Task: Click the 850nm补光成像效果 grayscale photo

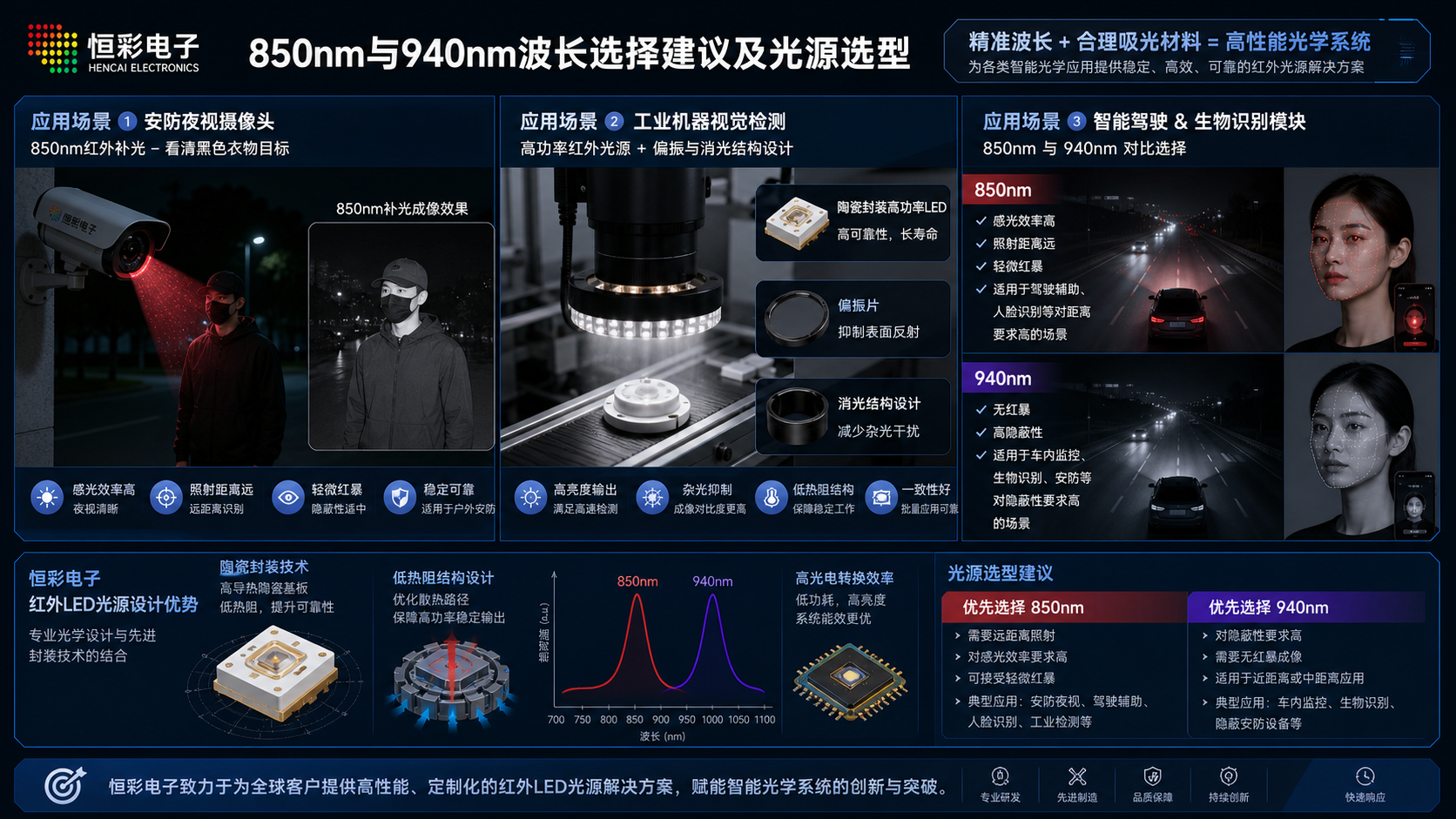Action: [401, 336]
